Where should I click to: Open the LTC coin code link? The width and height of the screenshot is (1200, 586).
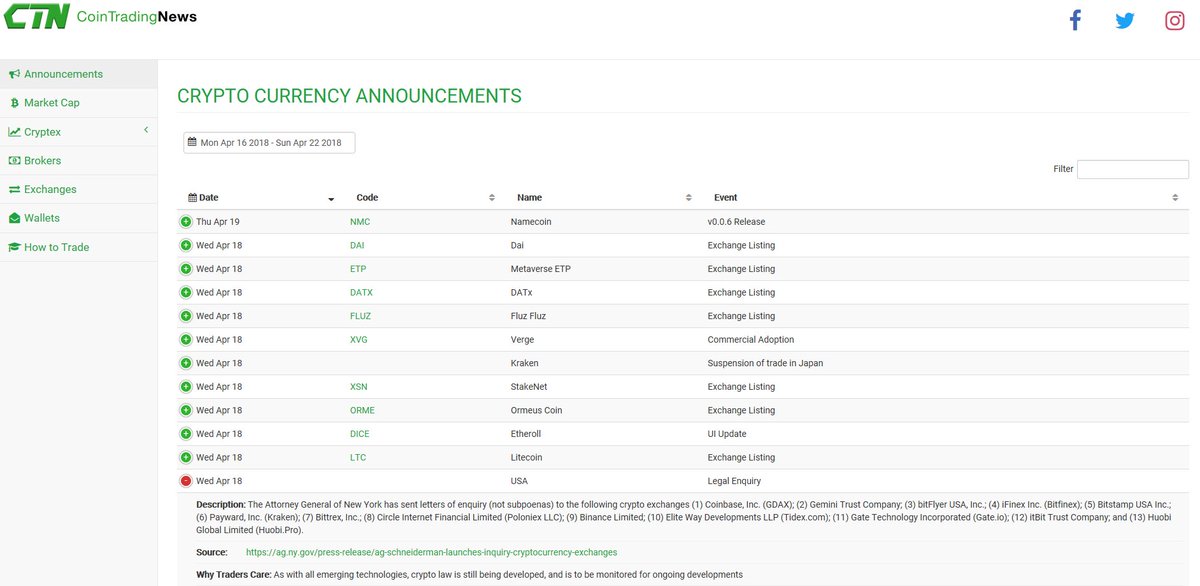click(x=358, y=458)
